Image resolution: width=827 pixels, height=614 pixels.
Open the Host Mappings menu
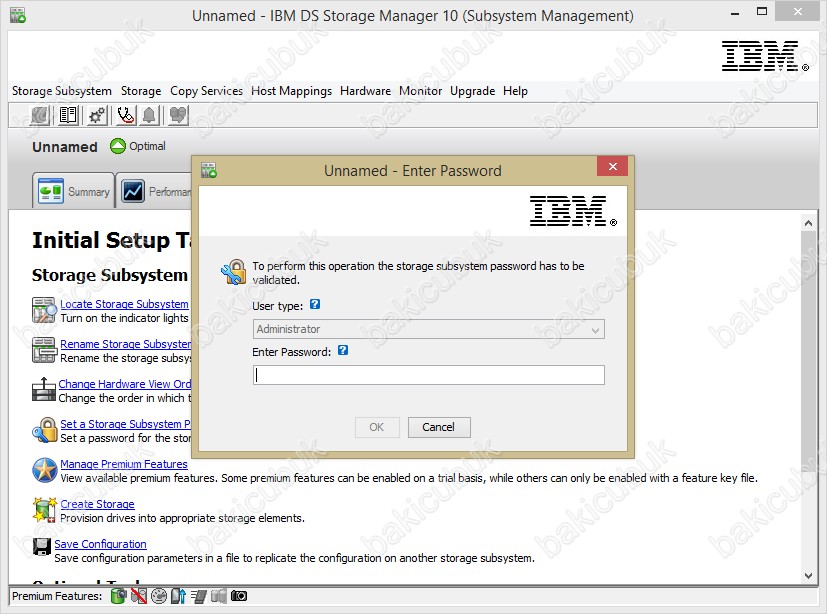click(291, 91)
